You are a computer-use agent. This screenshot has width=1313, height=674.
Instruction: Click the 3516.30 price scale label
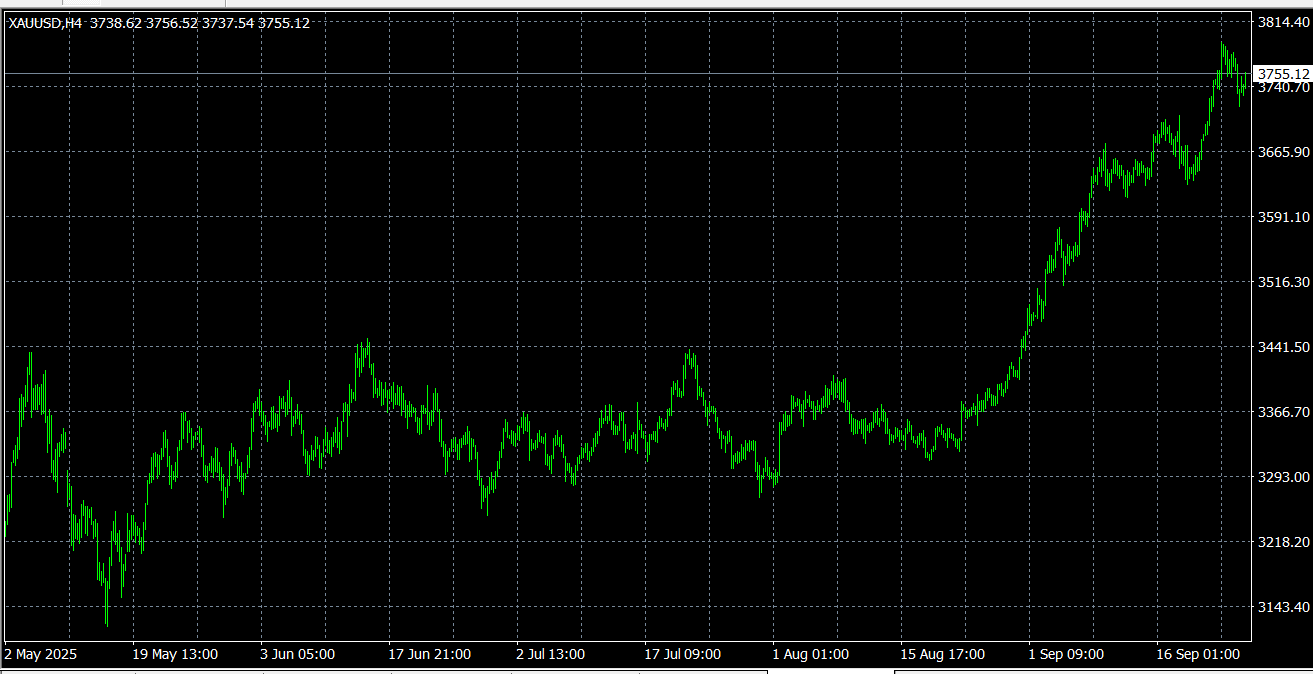(x=1283, y=282)
